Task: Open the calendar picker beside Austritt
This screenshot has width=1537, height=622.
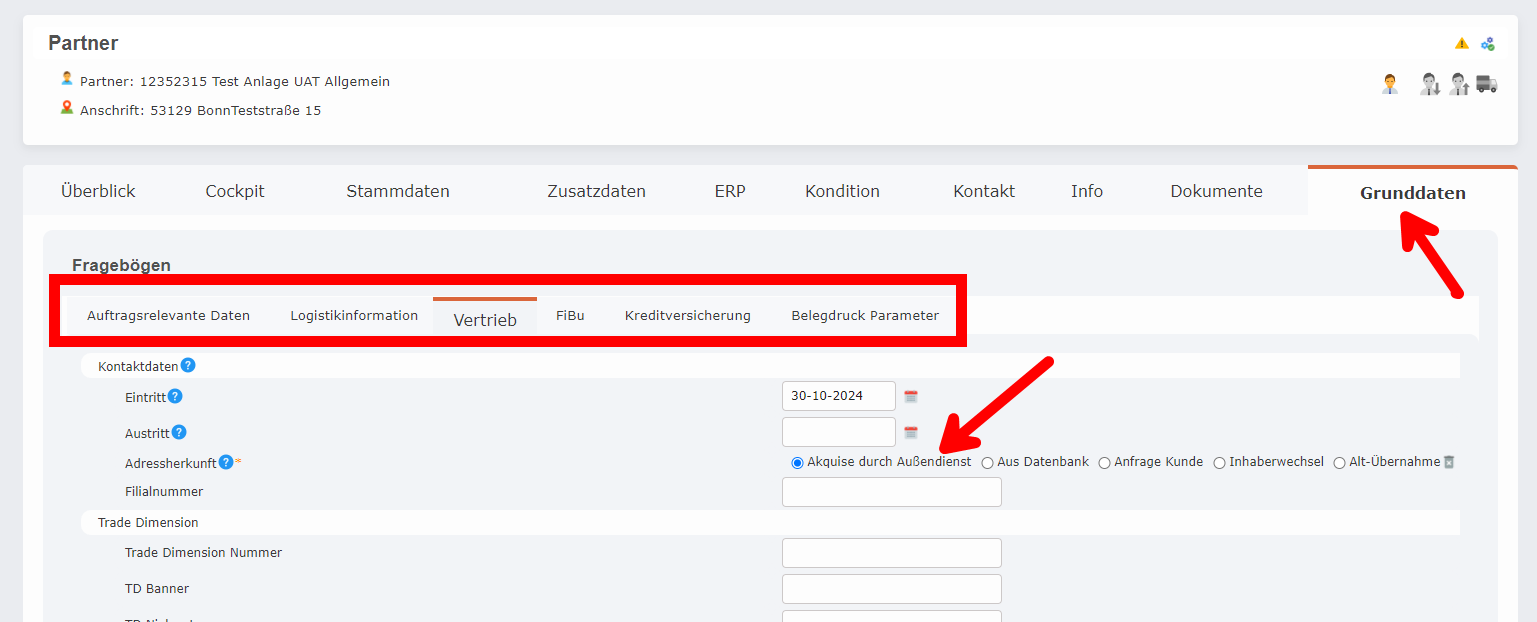Action: click(x=911, y=432)
